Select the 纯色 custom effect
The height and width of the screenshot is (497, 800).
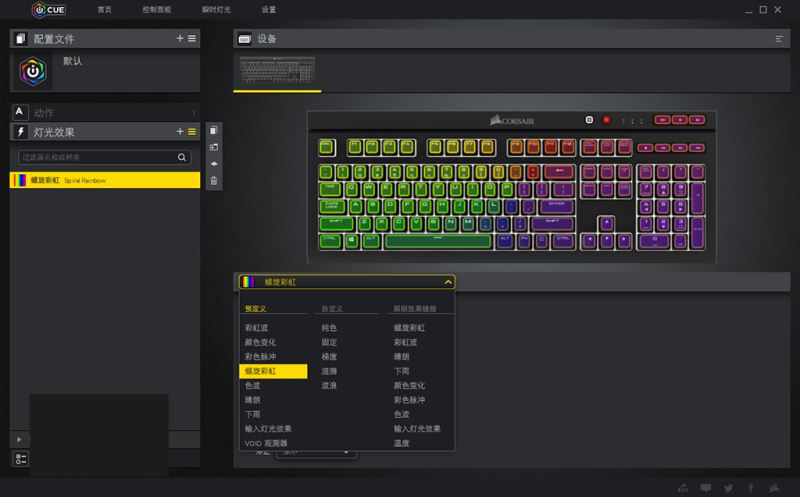[x=329, y=328]
